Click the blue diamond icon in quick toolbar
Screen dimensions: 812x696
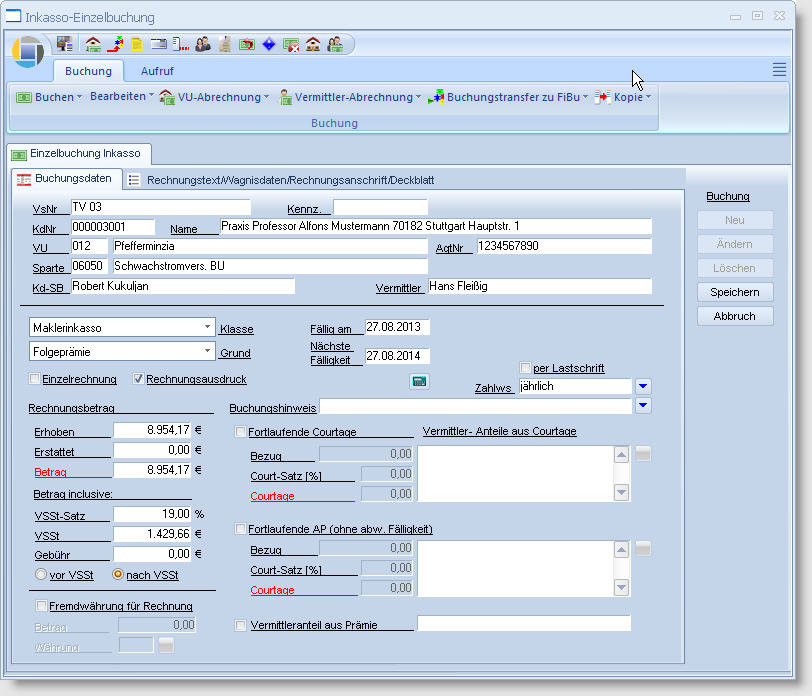coord(269,44)
